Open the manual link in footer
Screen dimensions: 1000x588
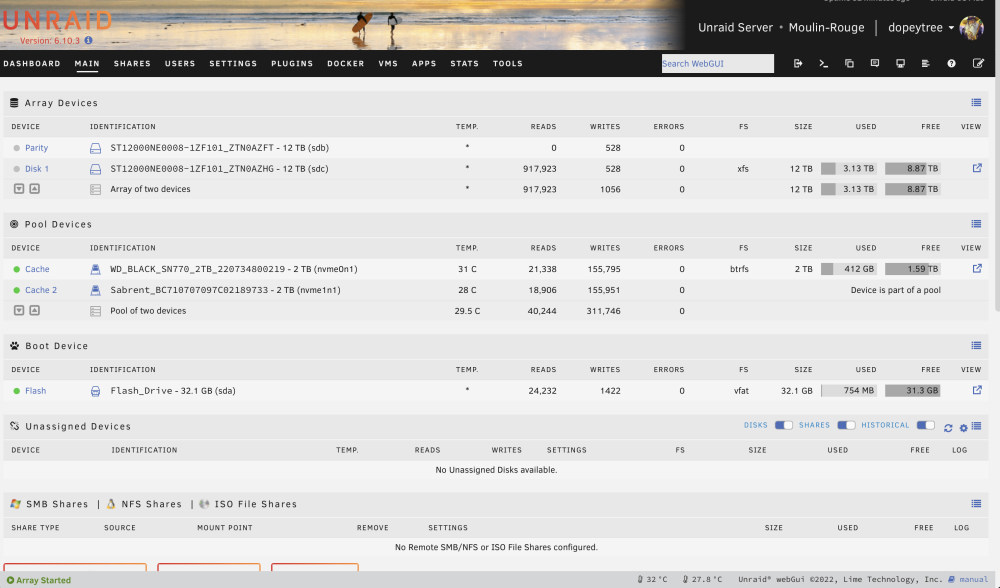click(x=973, y=580)
